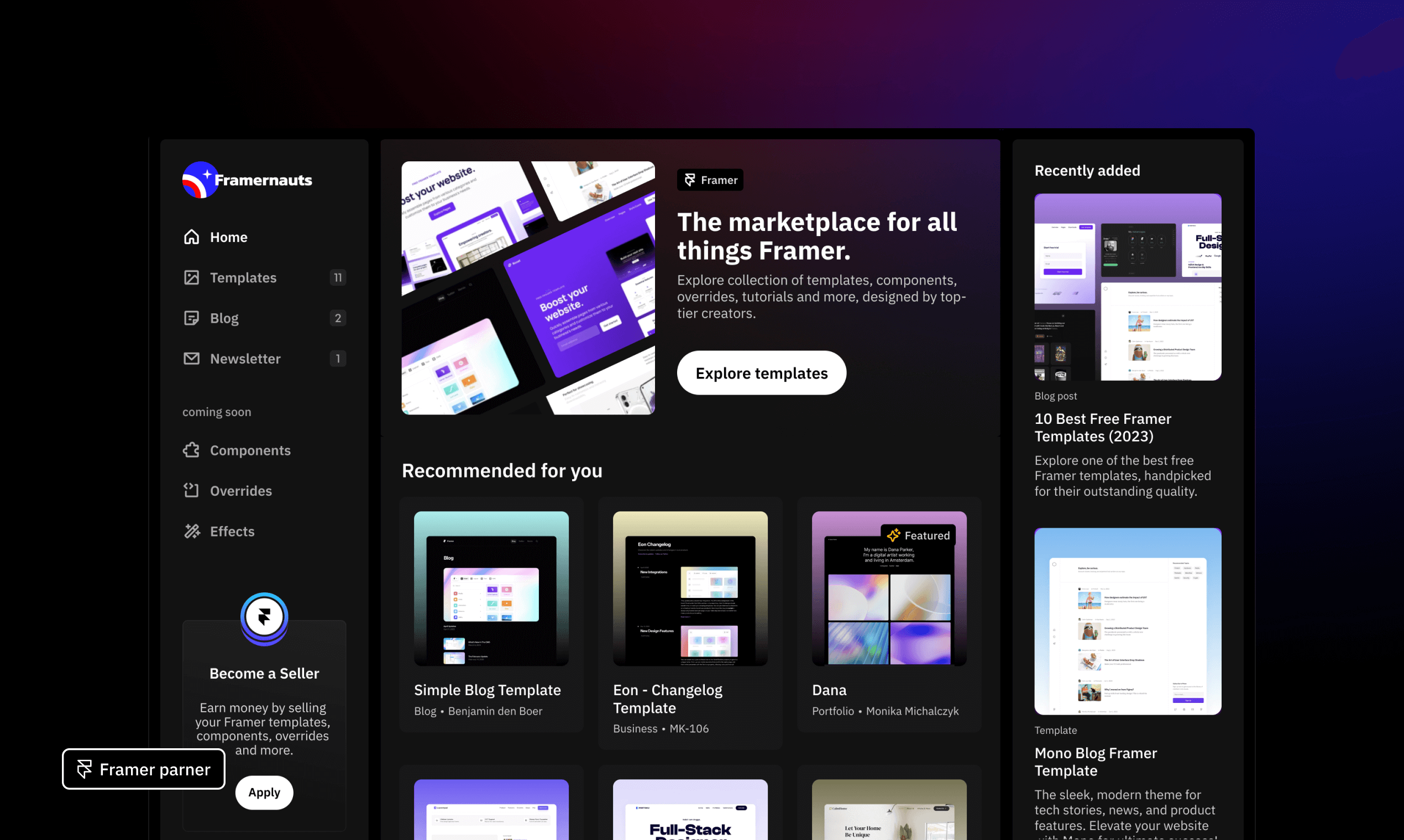Click the Featured badge on Dana

tap(918, 535)
